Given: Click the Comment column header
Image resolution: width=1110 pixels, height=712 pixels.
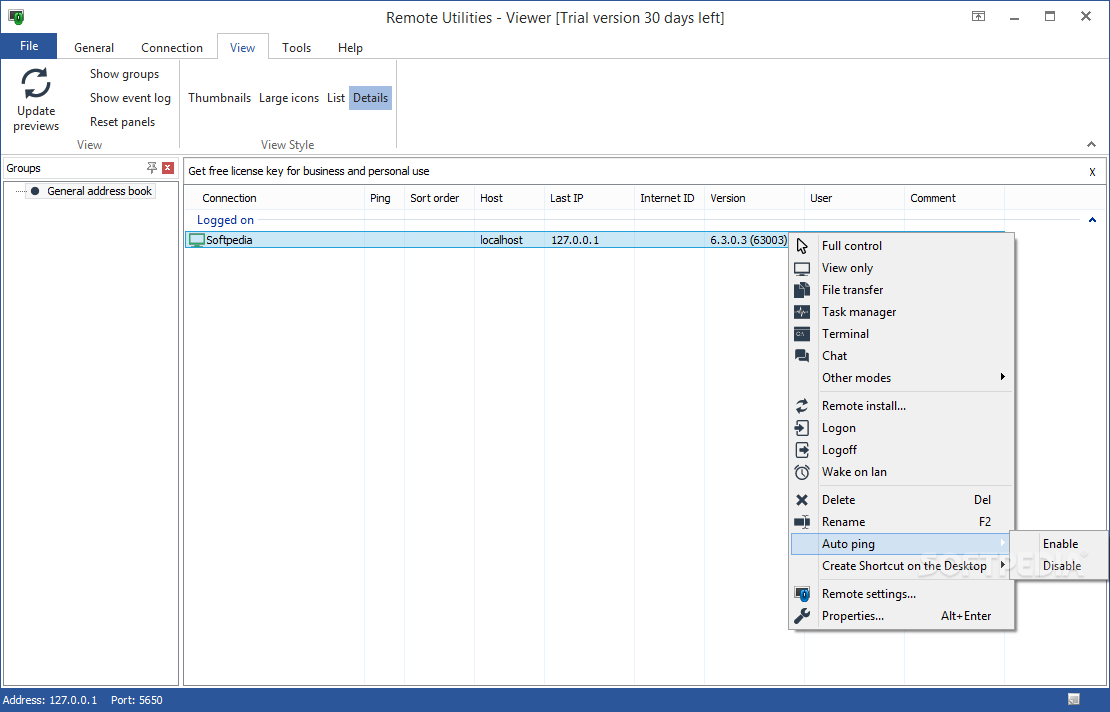Looking at the screenshot, I should [954, 198].
